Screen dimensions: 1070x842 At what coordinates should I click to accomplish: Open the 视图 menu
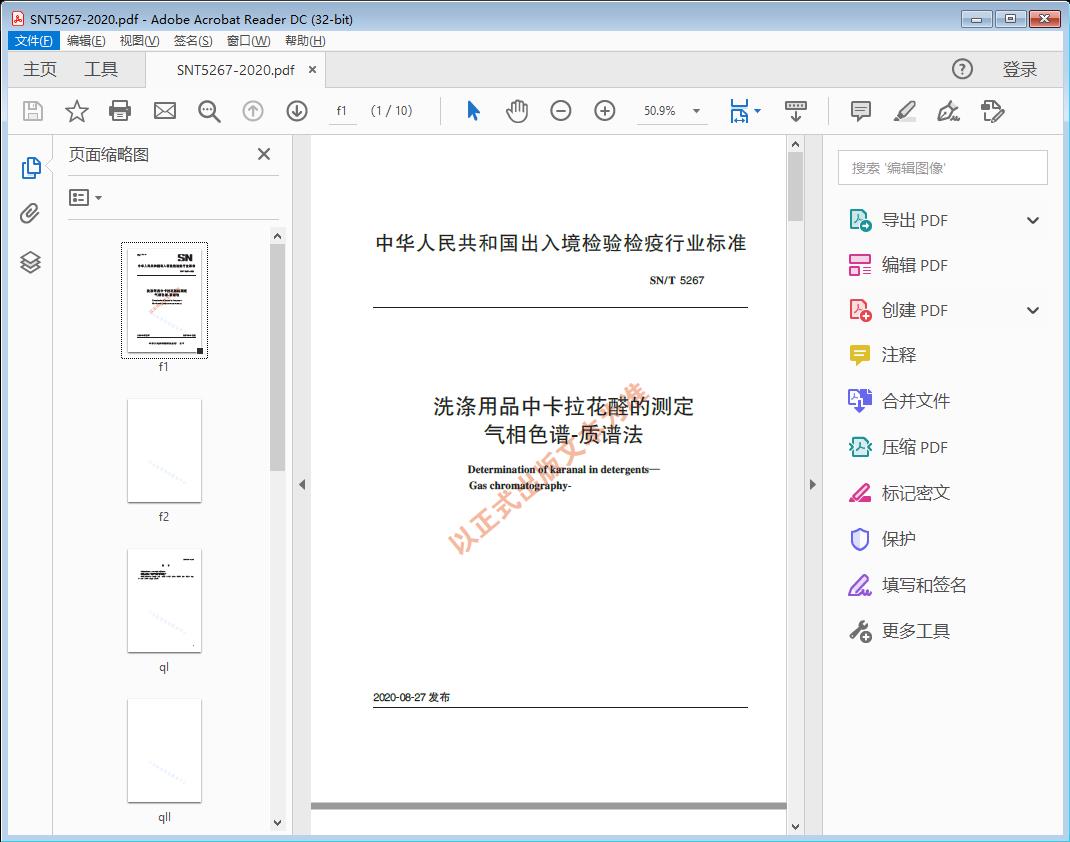click(138, 40)
